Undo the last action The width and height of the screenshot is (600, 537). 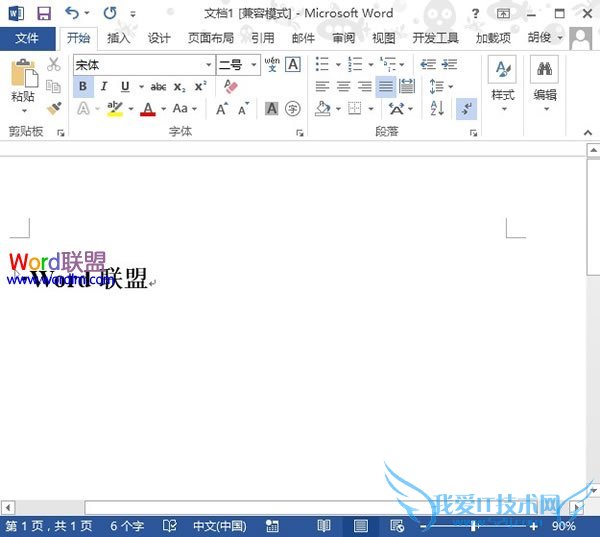72,13
